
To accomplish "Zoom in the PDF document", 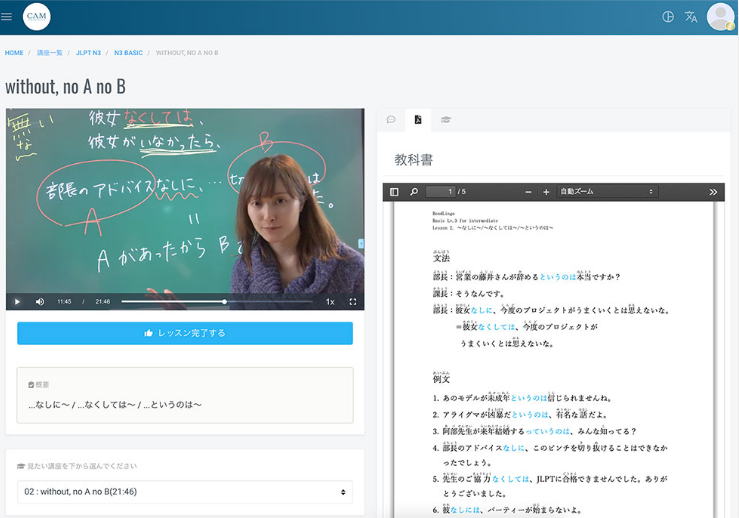I will pyautogui.click(x=546, y=191).
